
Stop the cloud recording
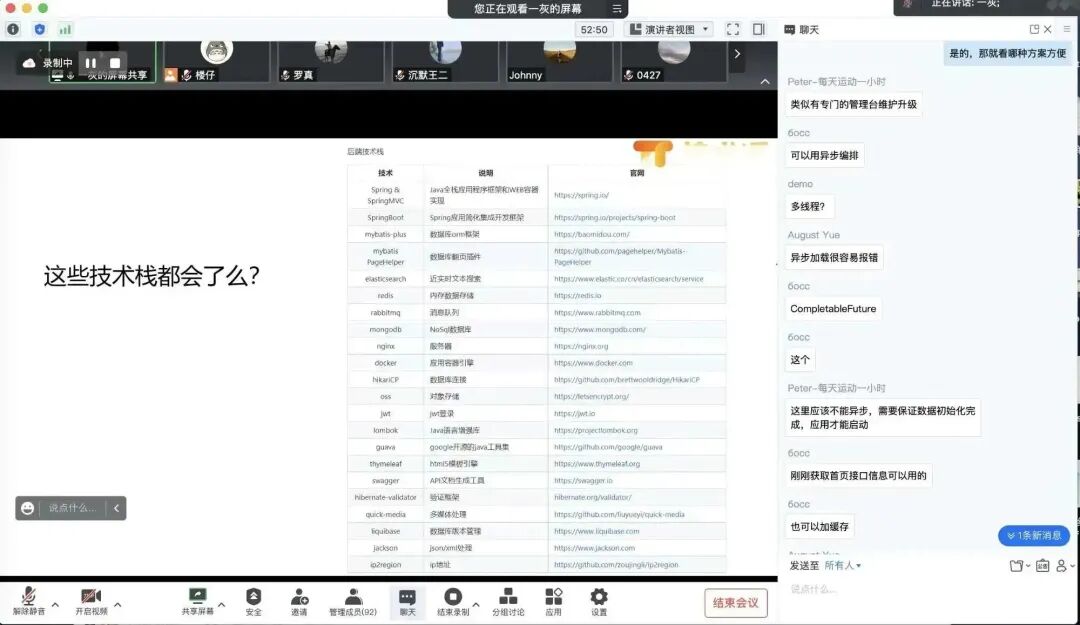pos(115,63)
